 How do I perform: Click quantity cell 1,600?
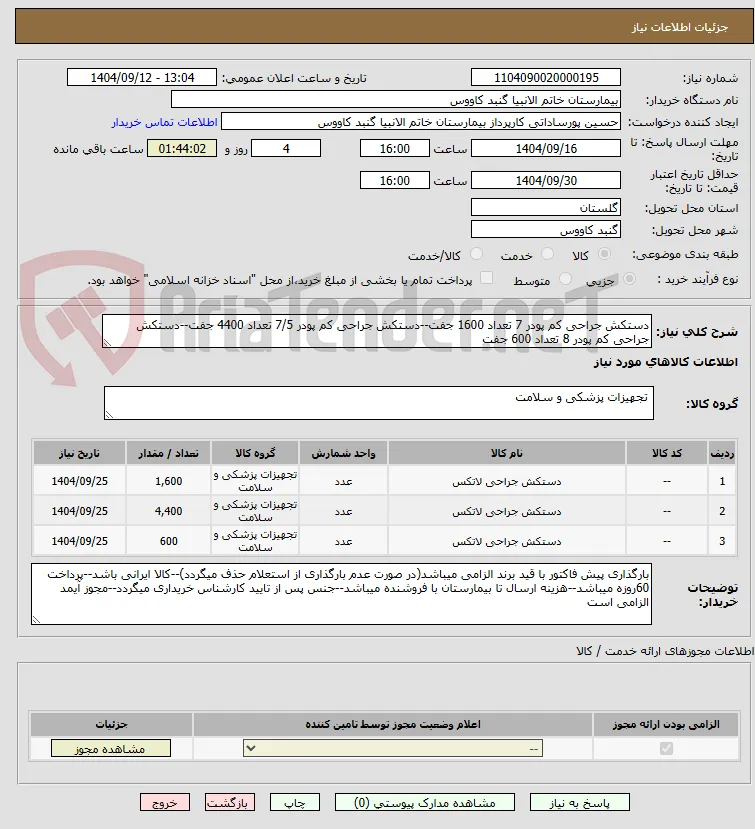tap(169, 481)
